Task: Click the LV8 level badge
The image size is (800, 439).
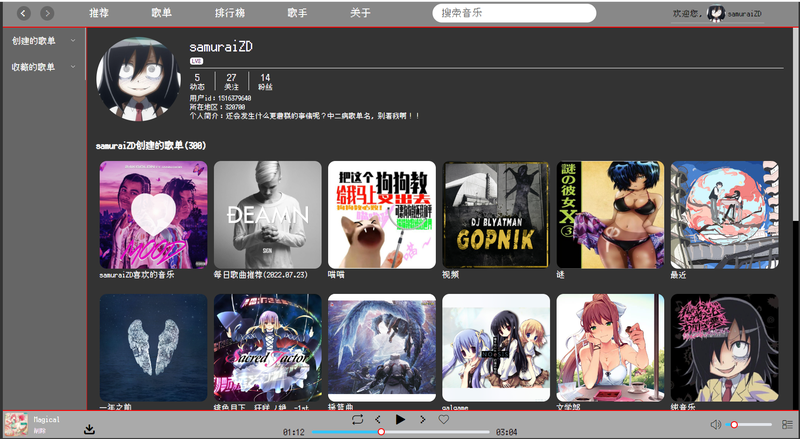Action: (x=196, y=61)
